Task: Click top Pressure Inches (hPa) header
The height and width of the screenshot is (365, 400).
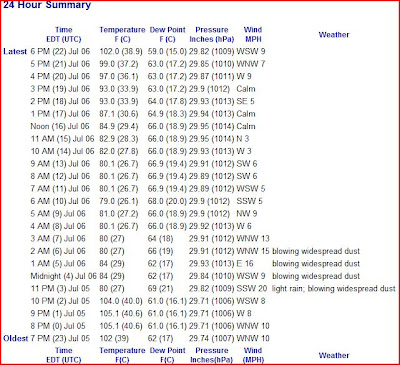Action: pyautogui.click(x=212, y=35)
